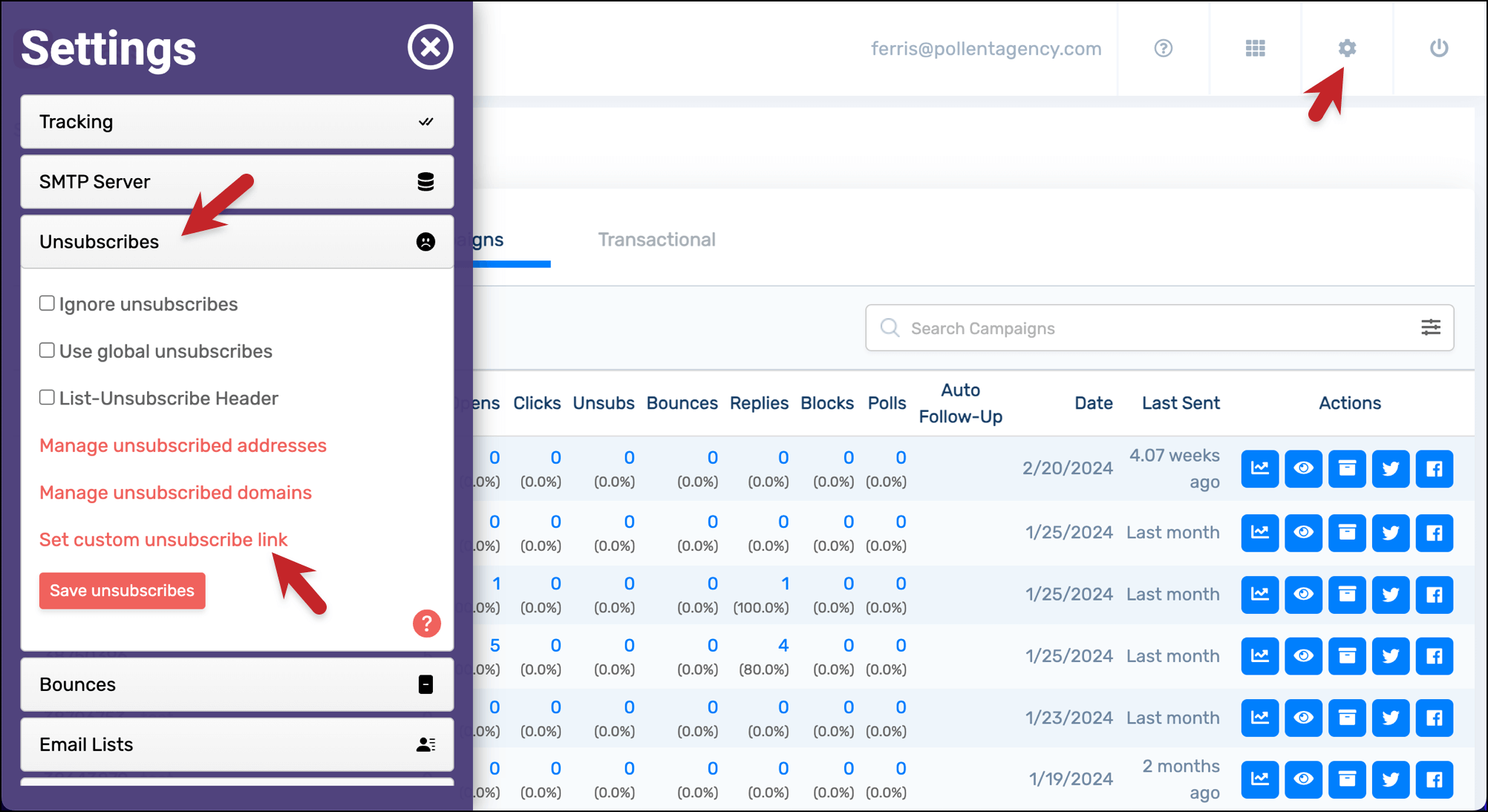Image resolution: width=1488 pixels, height=812 pixels.
Task: Open the apps grid icon in header
Action: pos(1255,48)
